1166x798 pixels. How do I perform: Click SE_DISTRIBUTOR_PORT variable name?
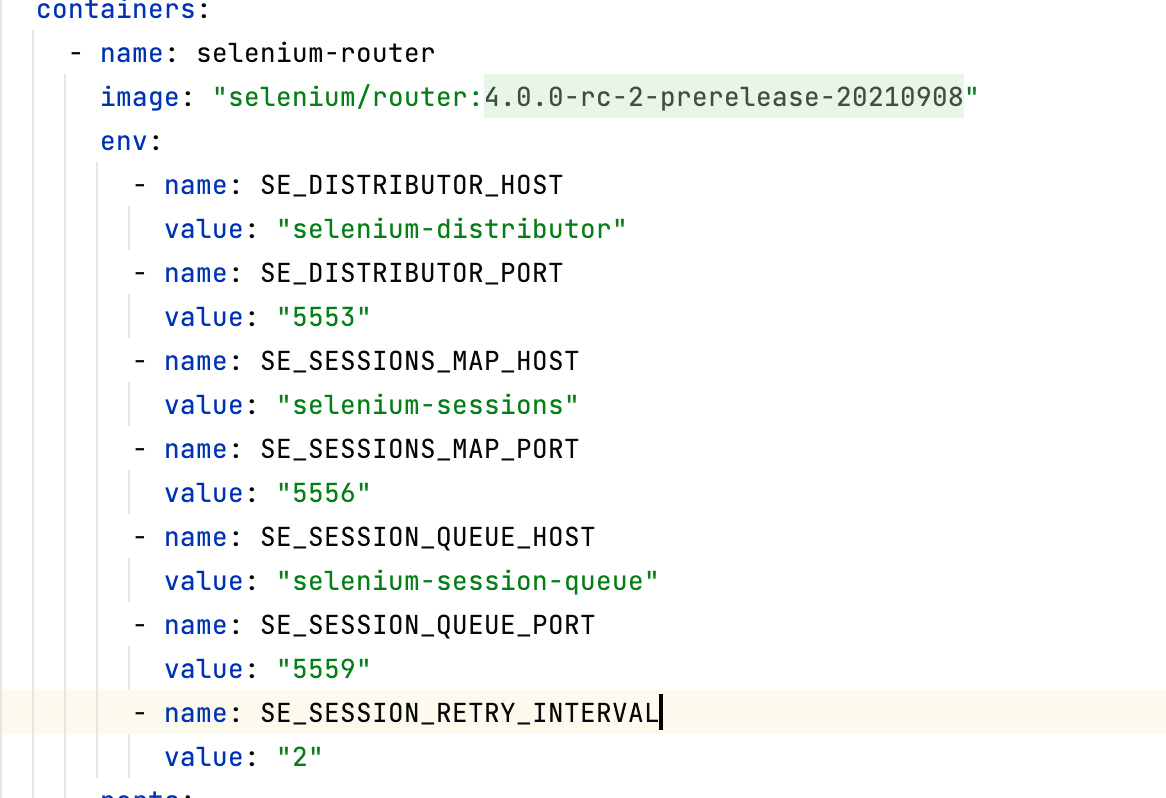coord(411,273)
